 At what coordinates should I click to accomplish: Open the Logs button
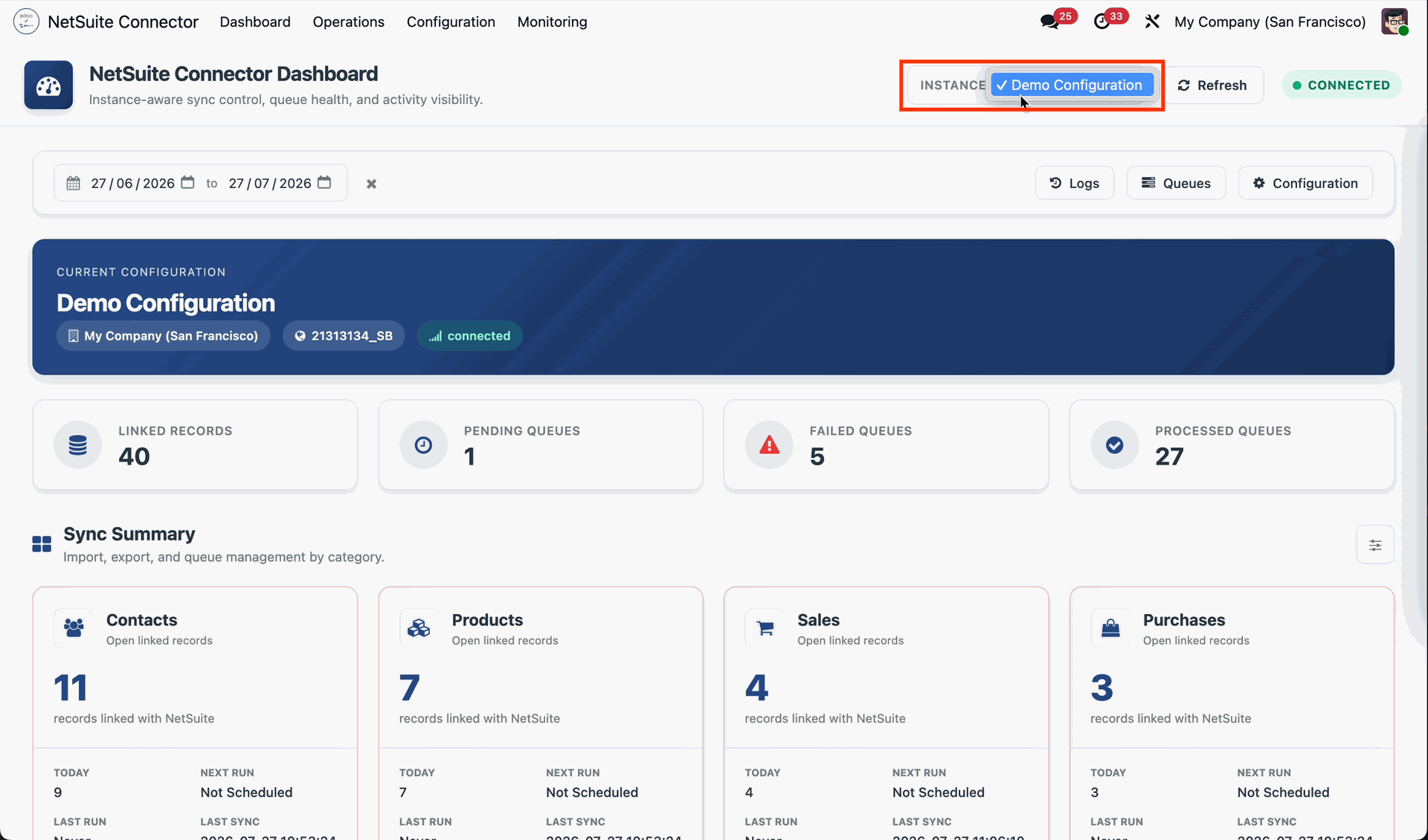click(x=1074, y=183)
